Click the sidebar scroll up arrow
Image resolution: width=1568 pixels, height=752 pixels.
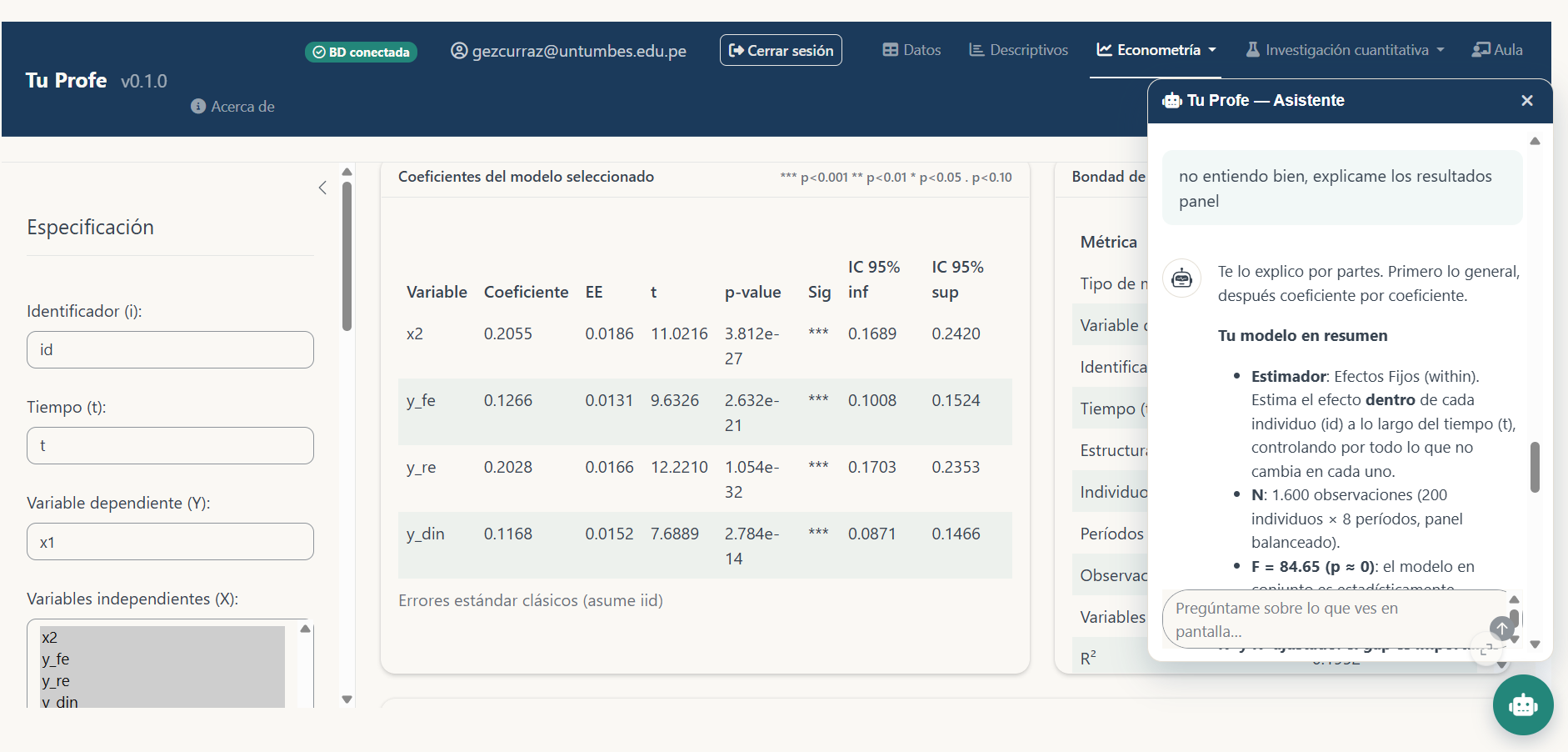[x=347, y=172]
